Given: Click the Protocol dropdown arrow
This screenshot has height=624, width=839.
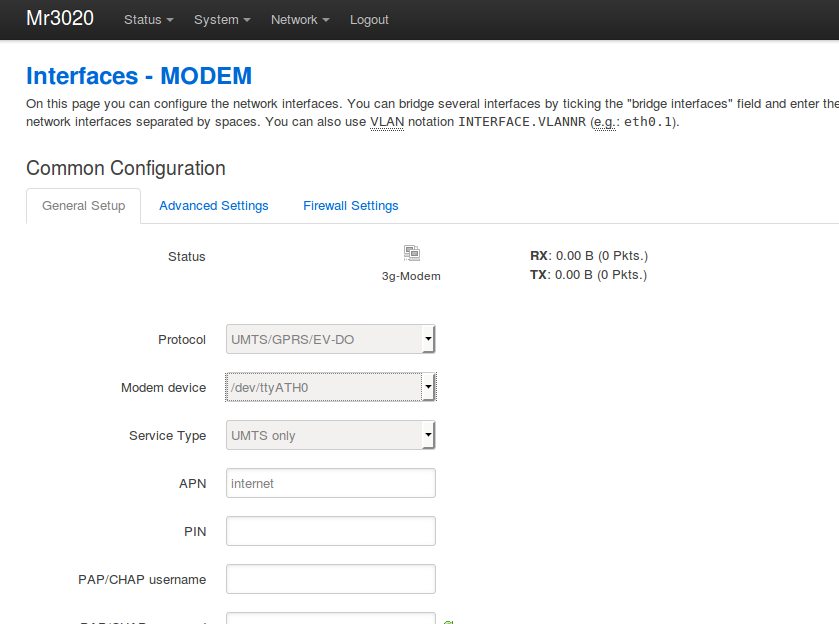Looking at the screenshot, I should coord(429,339).
